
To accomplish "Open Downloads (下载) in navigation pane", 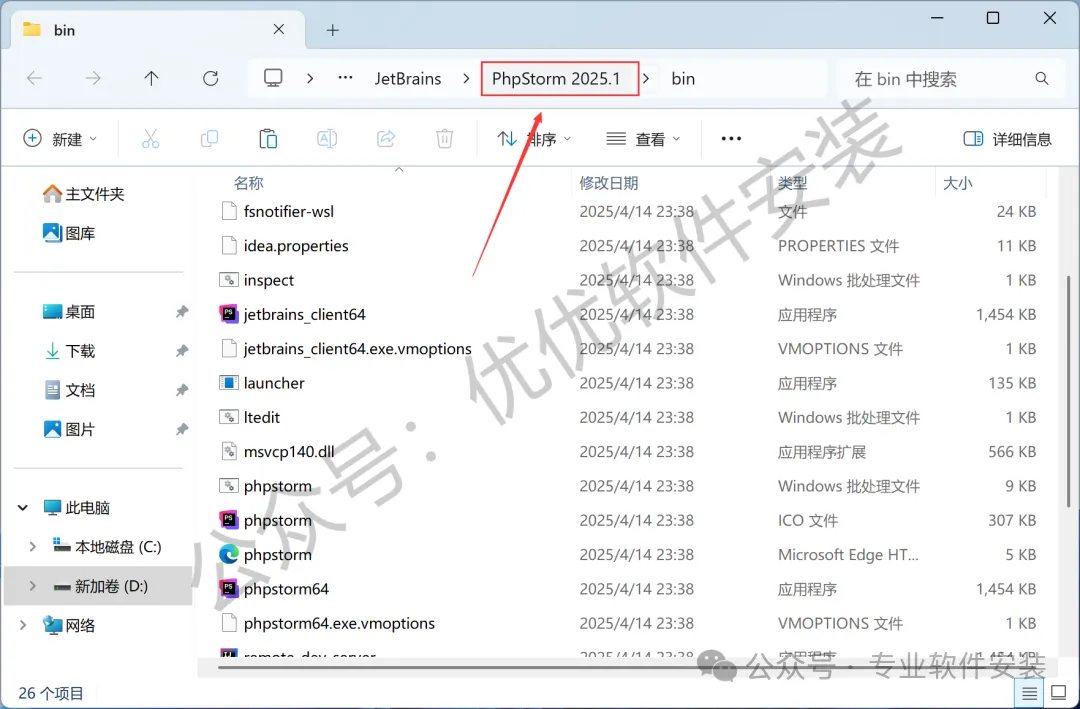I will 69,351.
